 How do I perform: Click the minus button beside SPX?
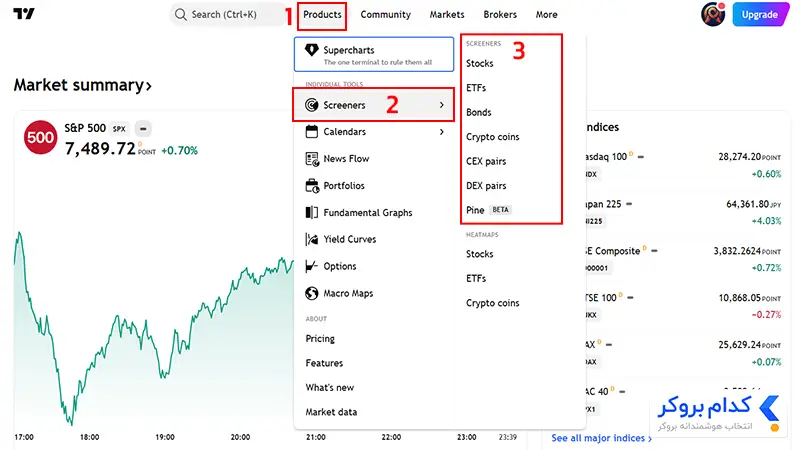[143, 129]
